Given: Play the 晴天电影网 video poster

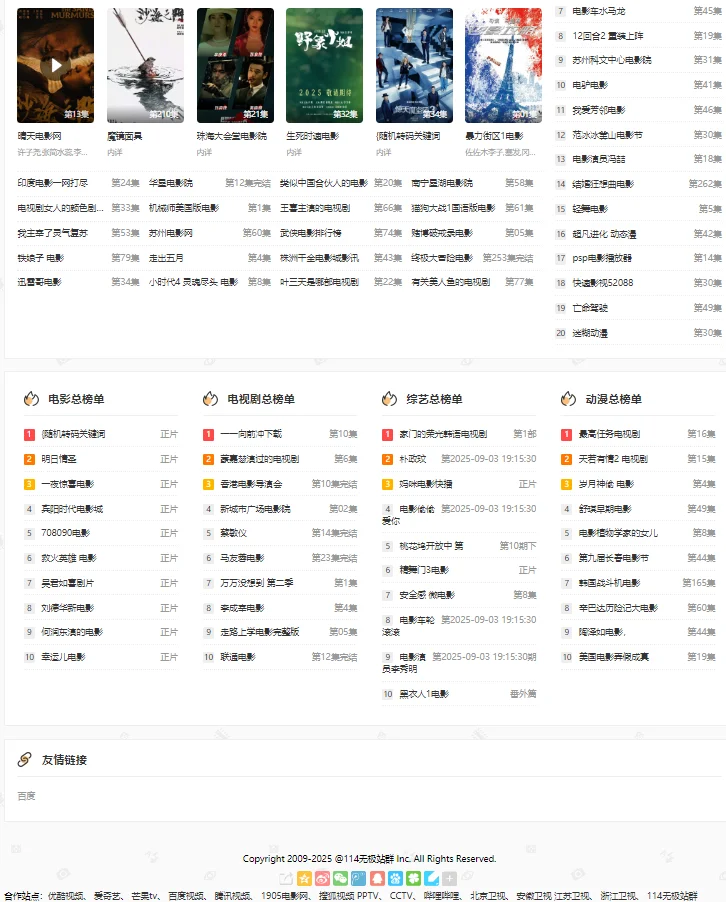Looking at the screenshot, I should click(x=55, y=65).
